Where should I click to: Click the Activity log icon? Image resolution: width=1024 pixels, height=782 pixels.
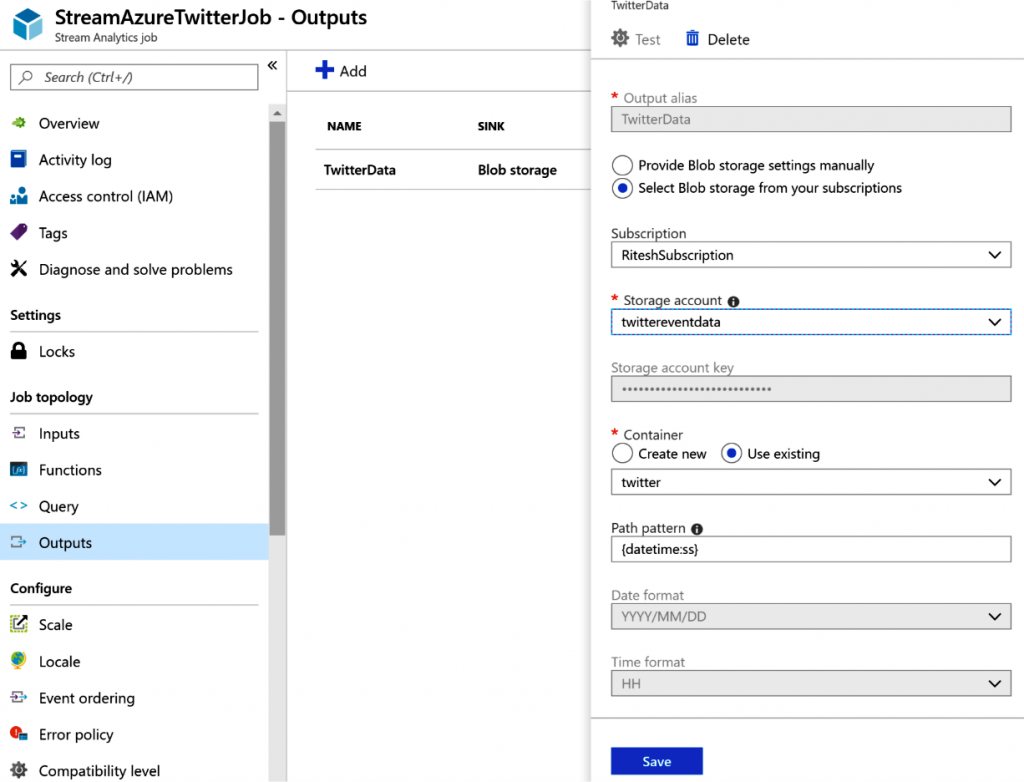(18, 160)
